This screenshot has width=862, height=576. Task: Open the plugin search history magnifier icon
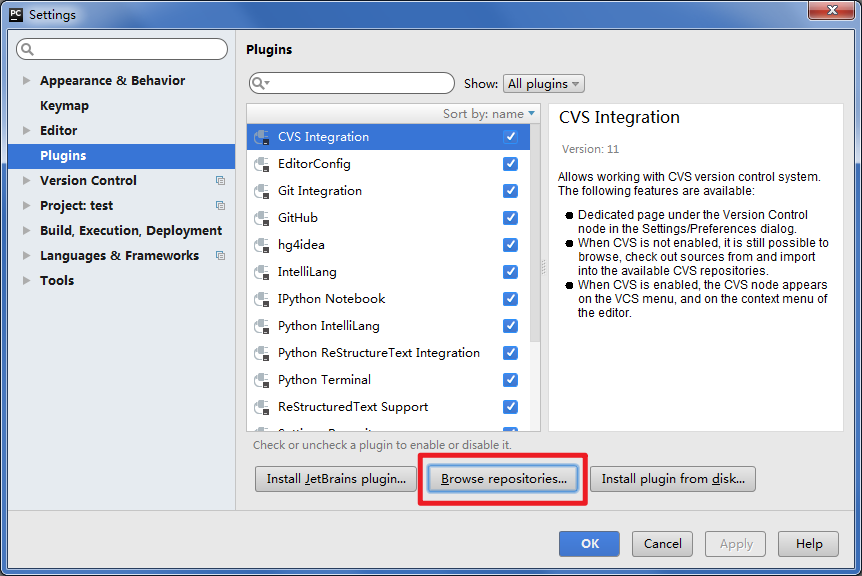pos(260,84)
